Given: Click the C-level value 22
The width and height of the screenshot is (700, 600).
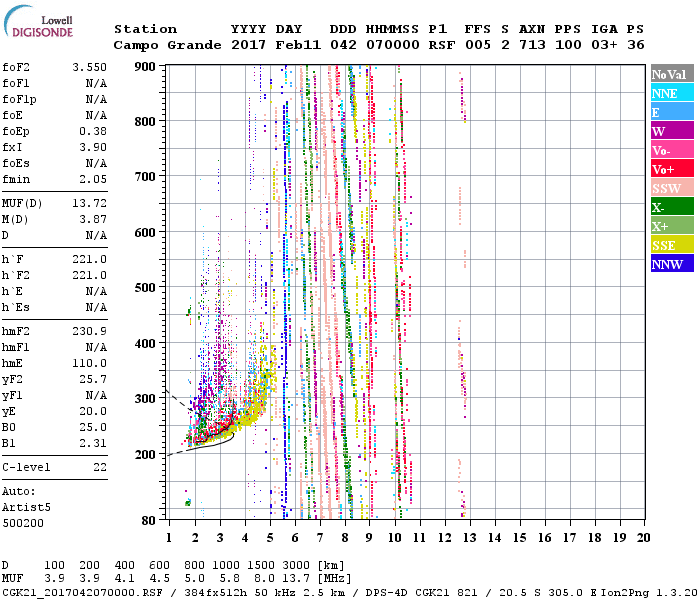Looking at the screenshot, I should pos(100,467).
